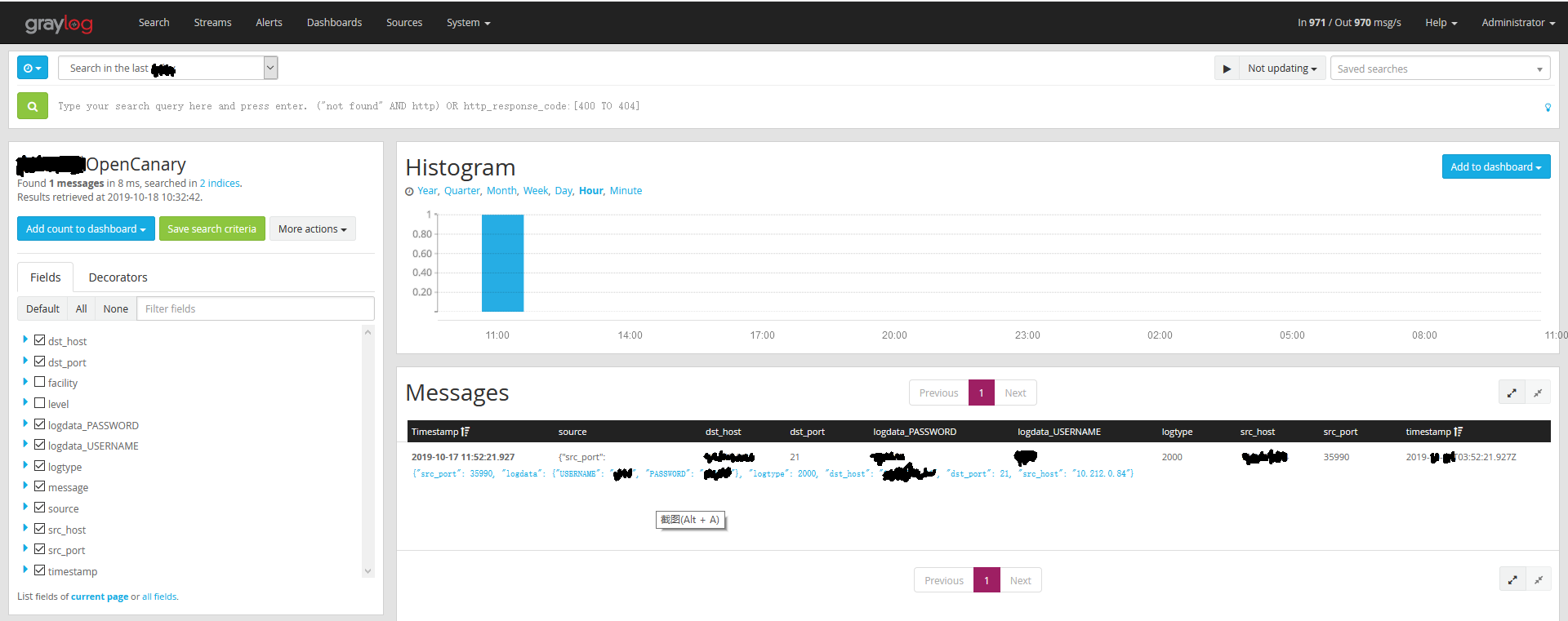Open the Not updating dropdown
The height and width of the screenshot is (621, 1568).
[x=1282, y=69]
